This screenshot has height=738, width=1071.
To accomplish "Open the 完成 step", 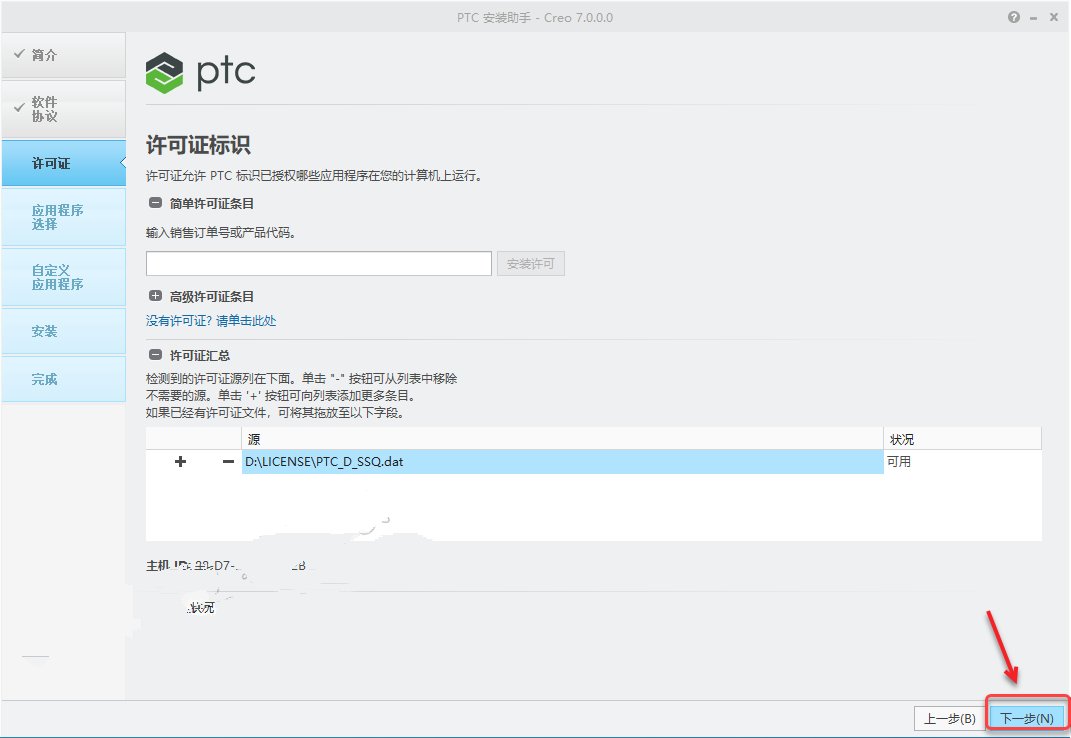I will (64, 379).
